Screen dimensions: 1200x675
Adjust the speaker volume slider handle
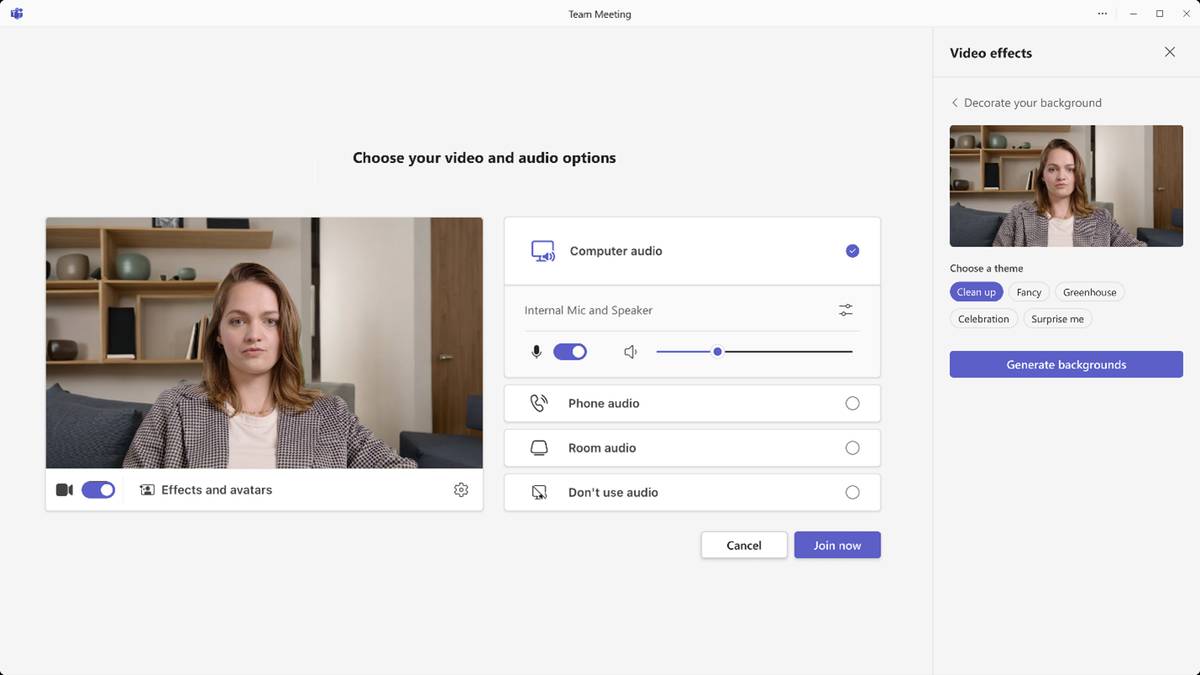(x=718, y=352)
